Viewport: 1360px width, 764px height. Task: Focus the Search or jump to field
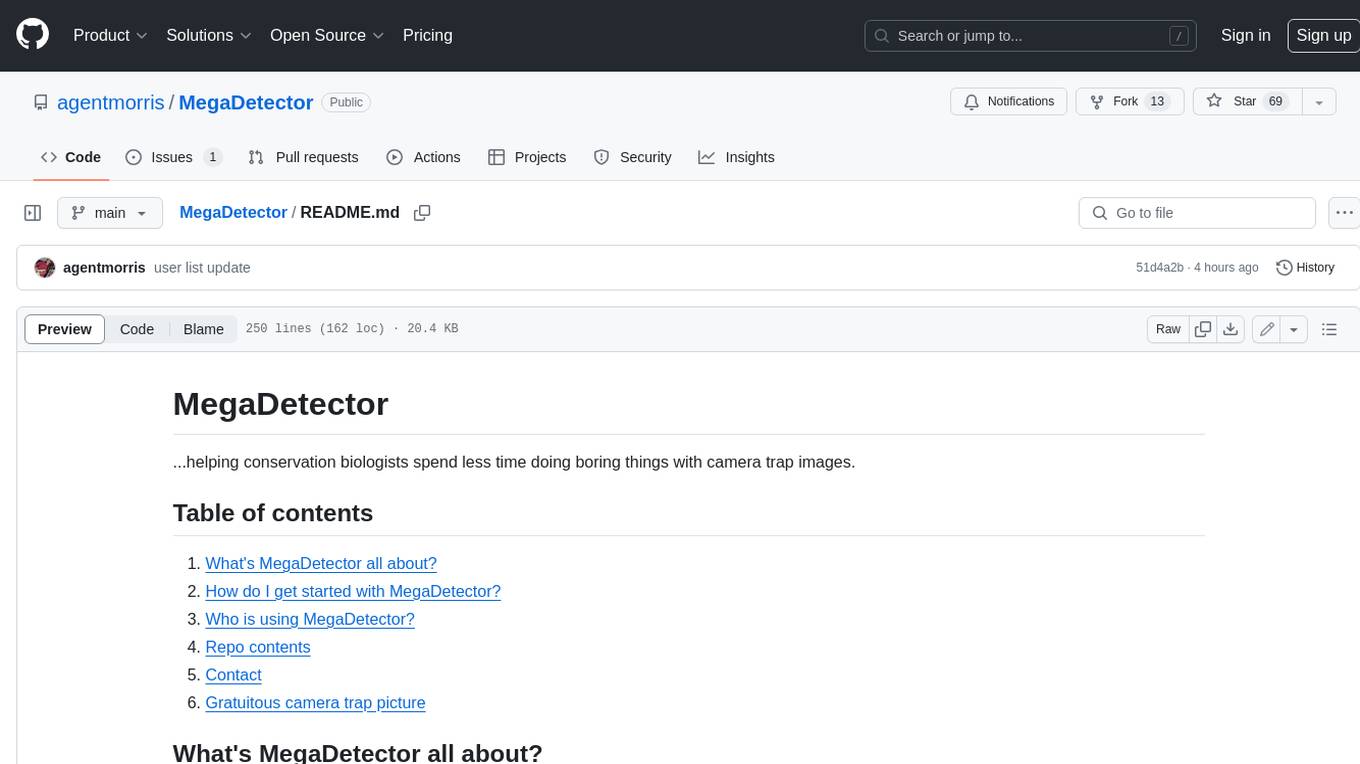click(1030, 36)
